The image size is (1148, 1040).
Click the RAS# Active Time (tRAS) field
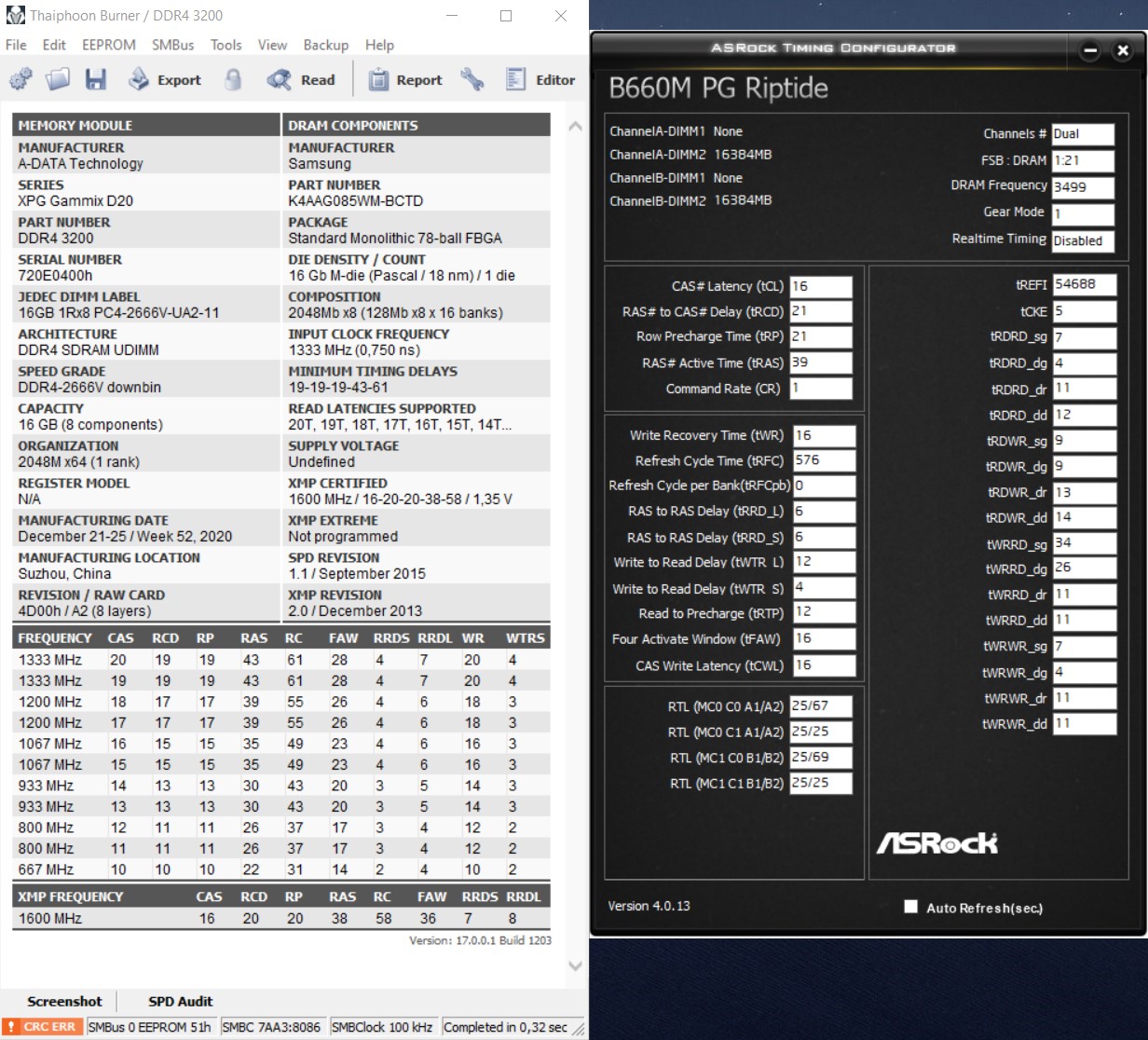click(821, 363)
